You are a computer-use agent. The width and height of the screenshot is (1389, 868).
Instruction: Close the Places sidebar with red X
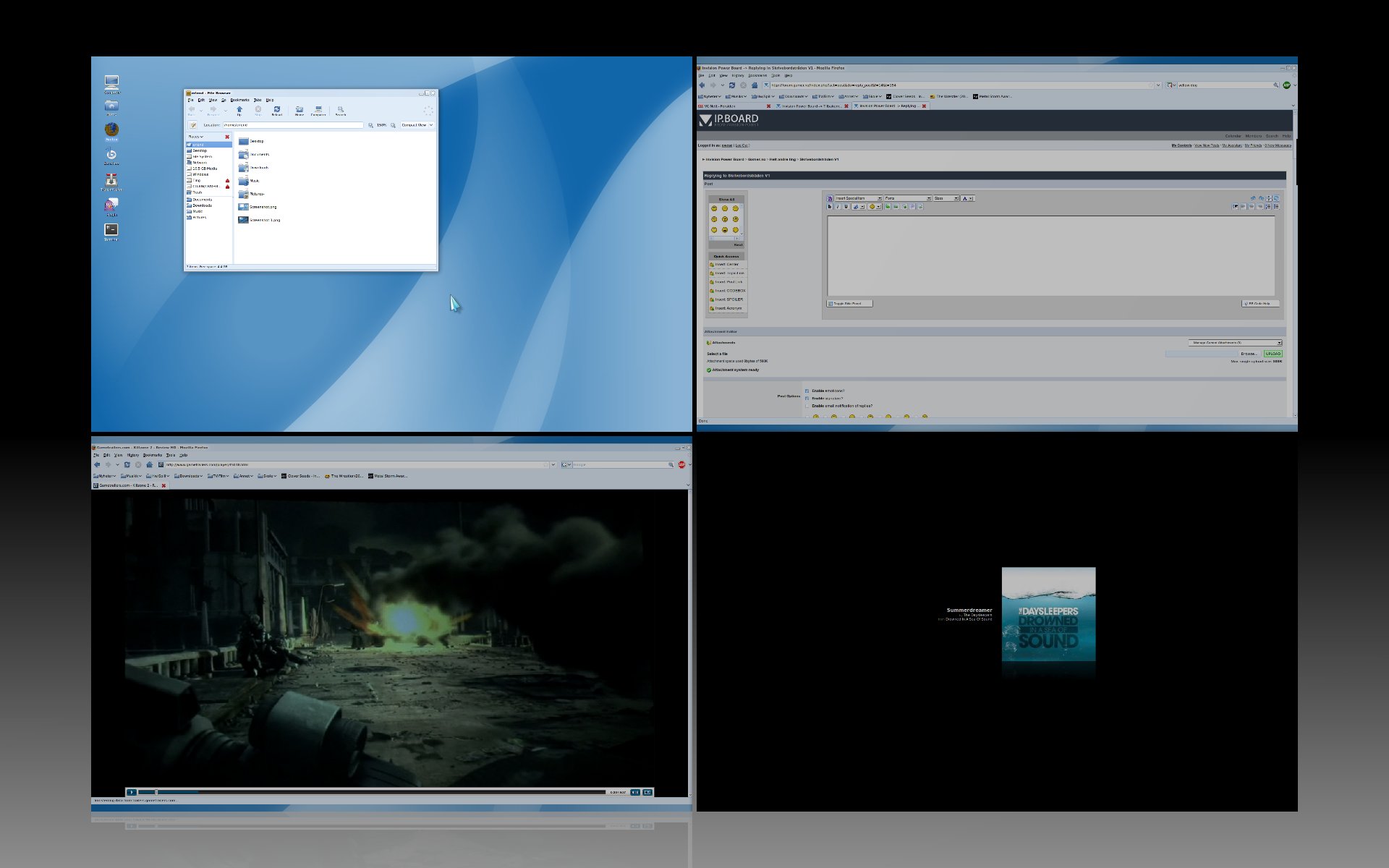pos(227,137)
